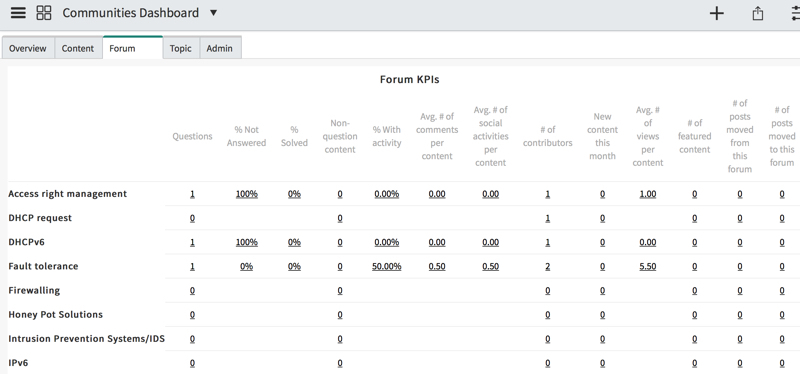The width and height of the screenshot is (800, 374).
Task: Switch to the Topic tab
Action: point(181,48)
